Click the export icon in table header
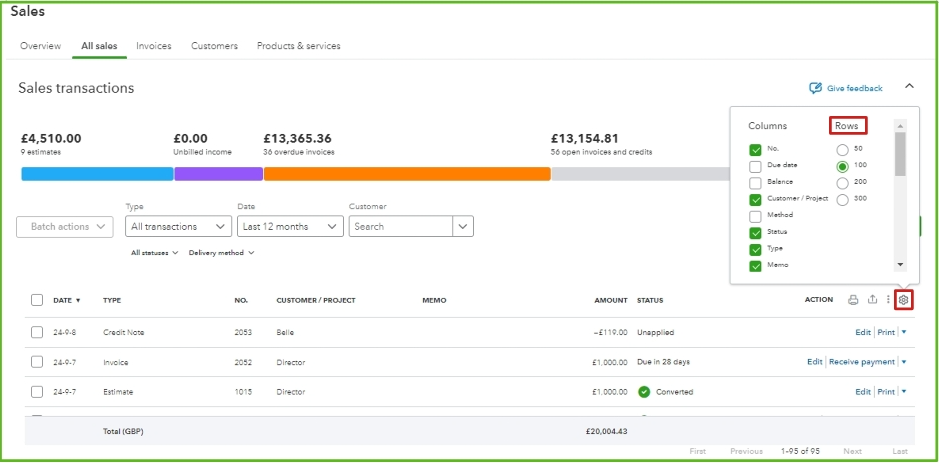 point(872,300)
